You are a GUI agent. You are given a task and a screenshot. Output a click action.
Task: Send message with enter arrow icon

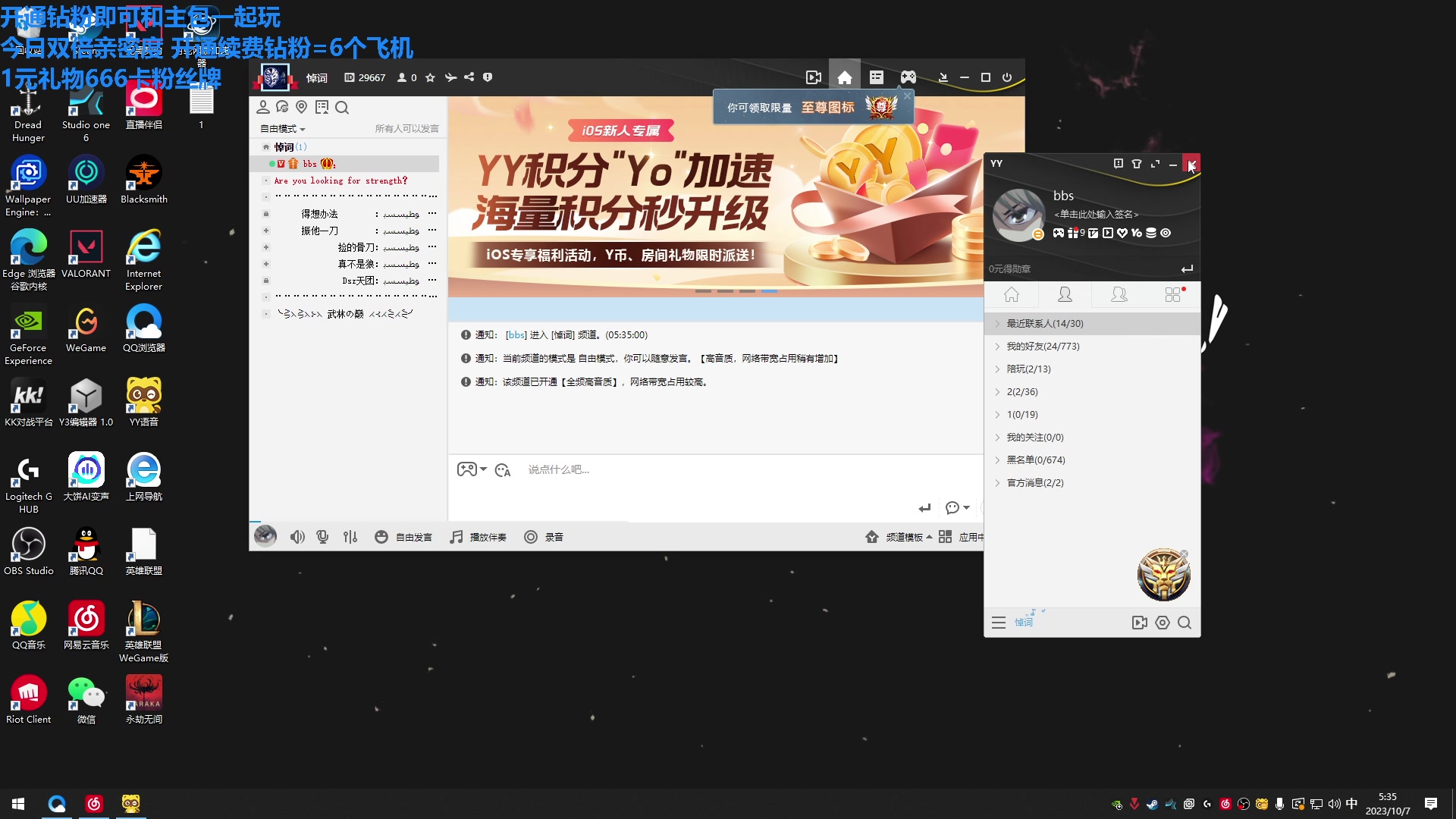click(924, 508)
